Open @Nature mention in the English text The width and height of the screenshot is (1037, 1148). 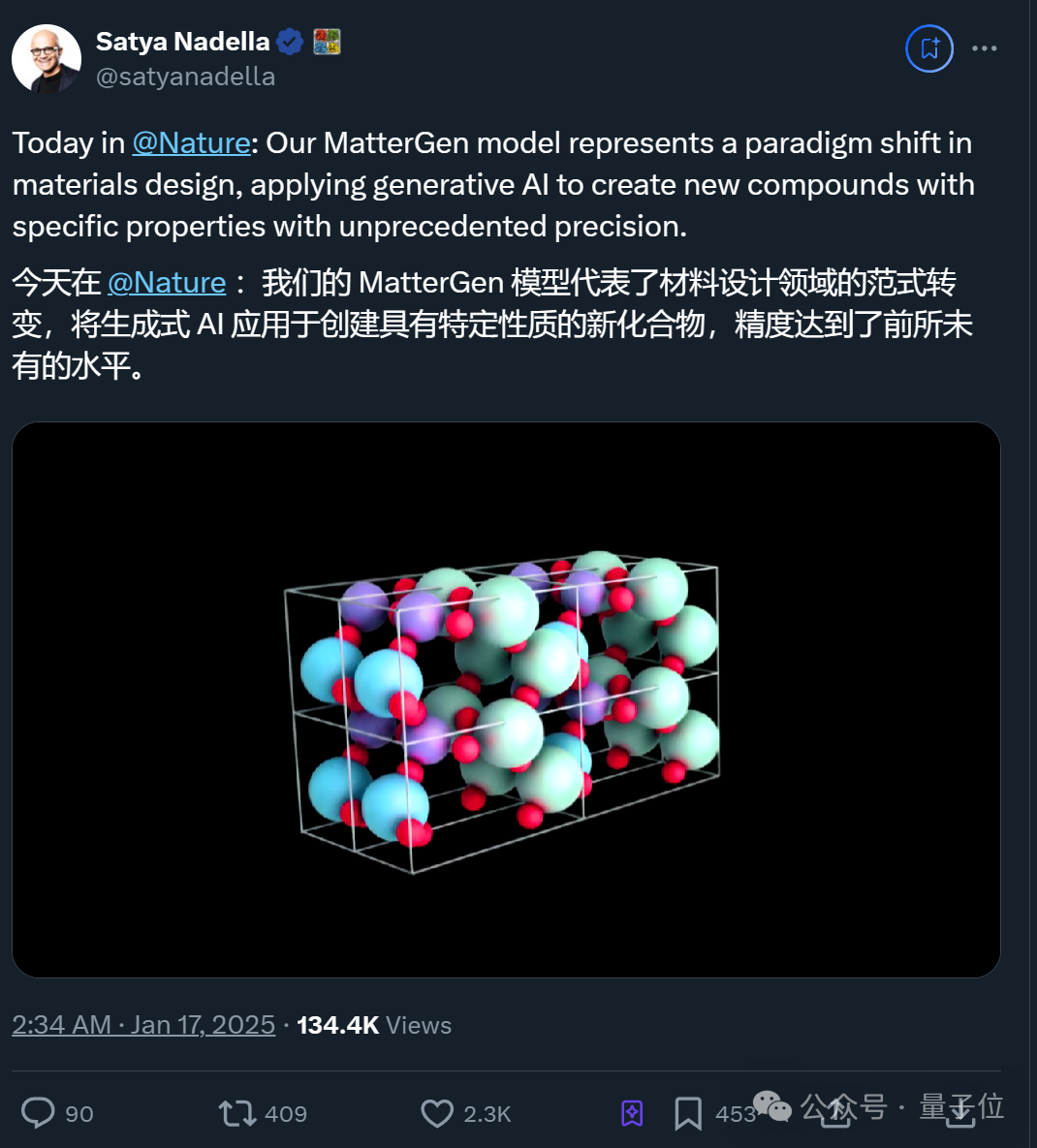pyautogui.click(x=191, y=142)
